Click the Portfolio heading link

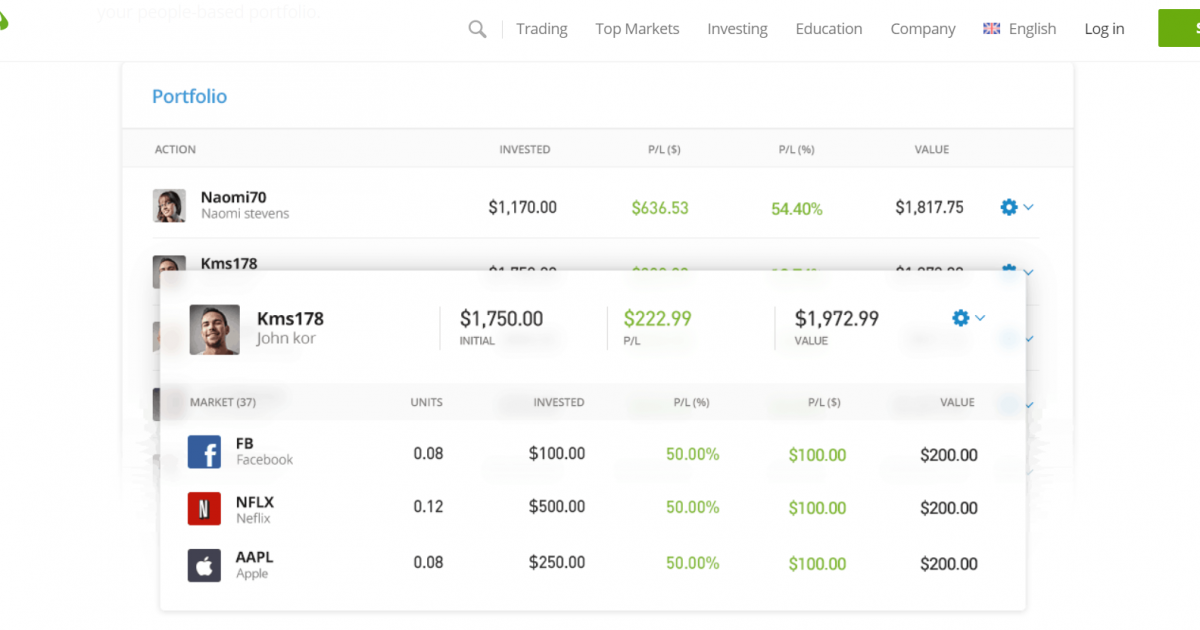(189, 96)
